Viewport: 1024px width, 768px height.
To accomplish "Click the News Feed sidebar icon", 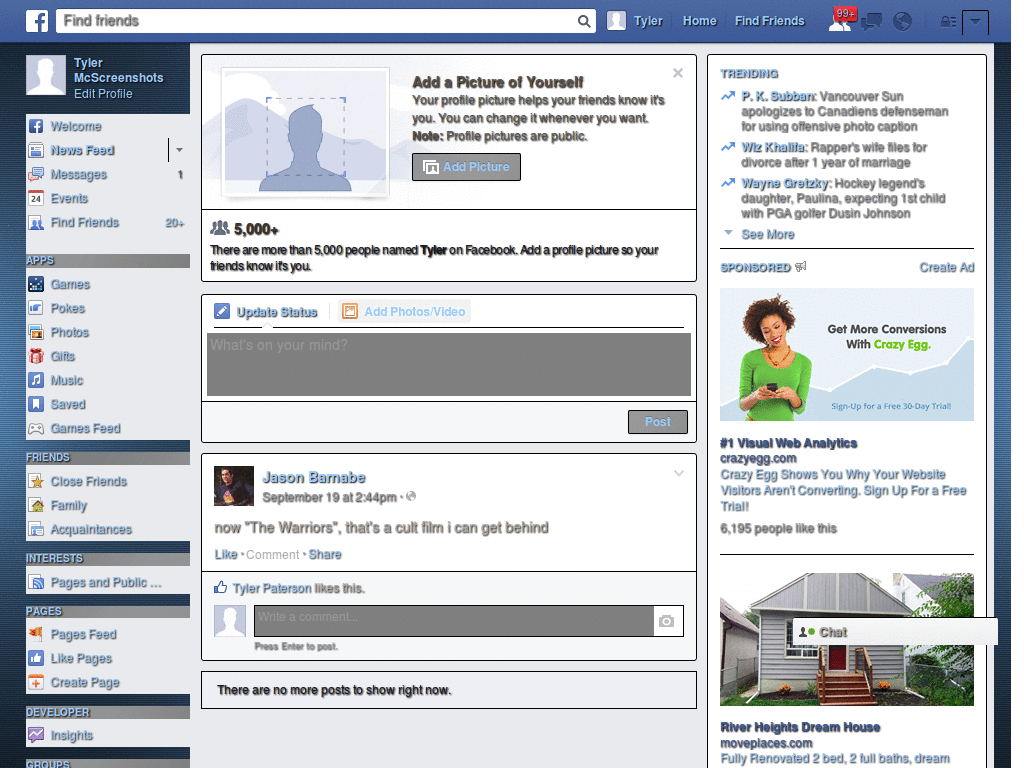I will coord(36,150).
